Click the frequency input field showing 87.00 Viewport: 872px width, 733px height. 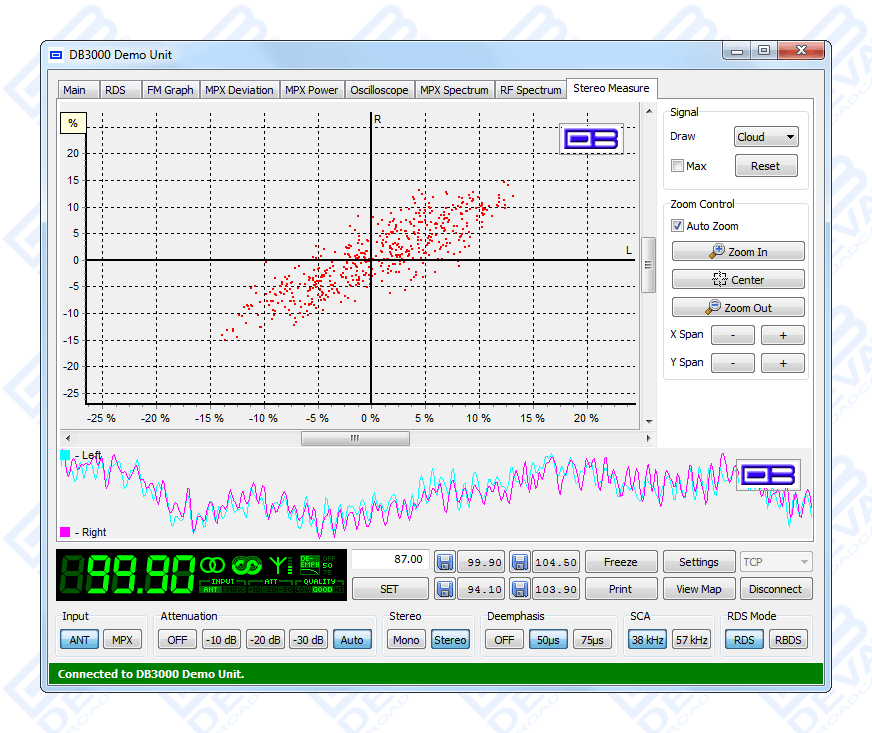[390, 560]
